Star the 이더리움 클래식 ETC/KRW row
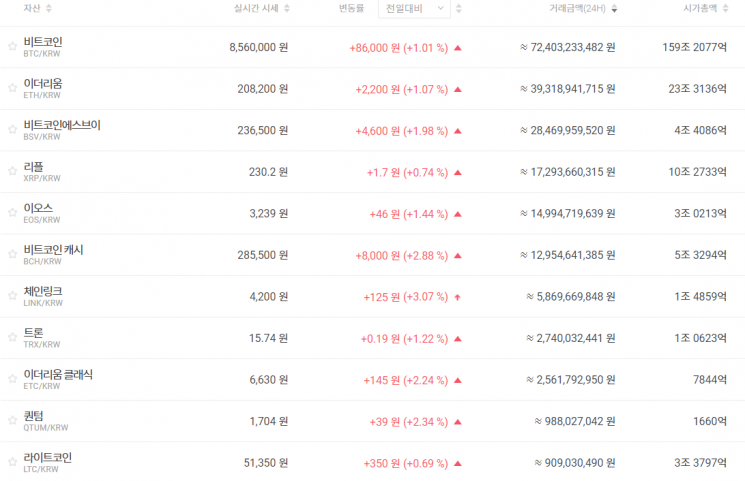Image resolution: width=745 pixels, height=481 pixels. (12, 379)
